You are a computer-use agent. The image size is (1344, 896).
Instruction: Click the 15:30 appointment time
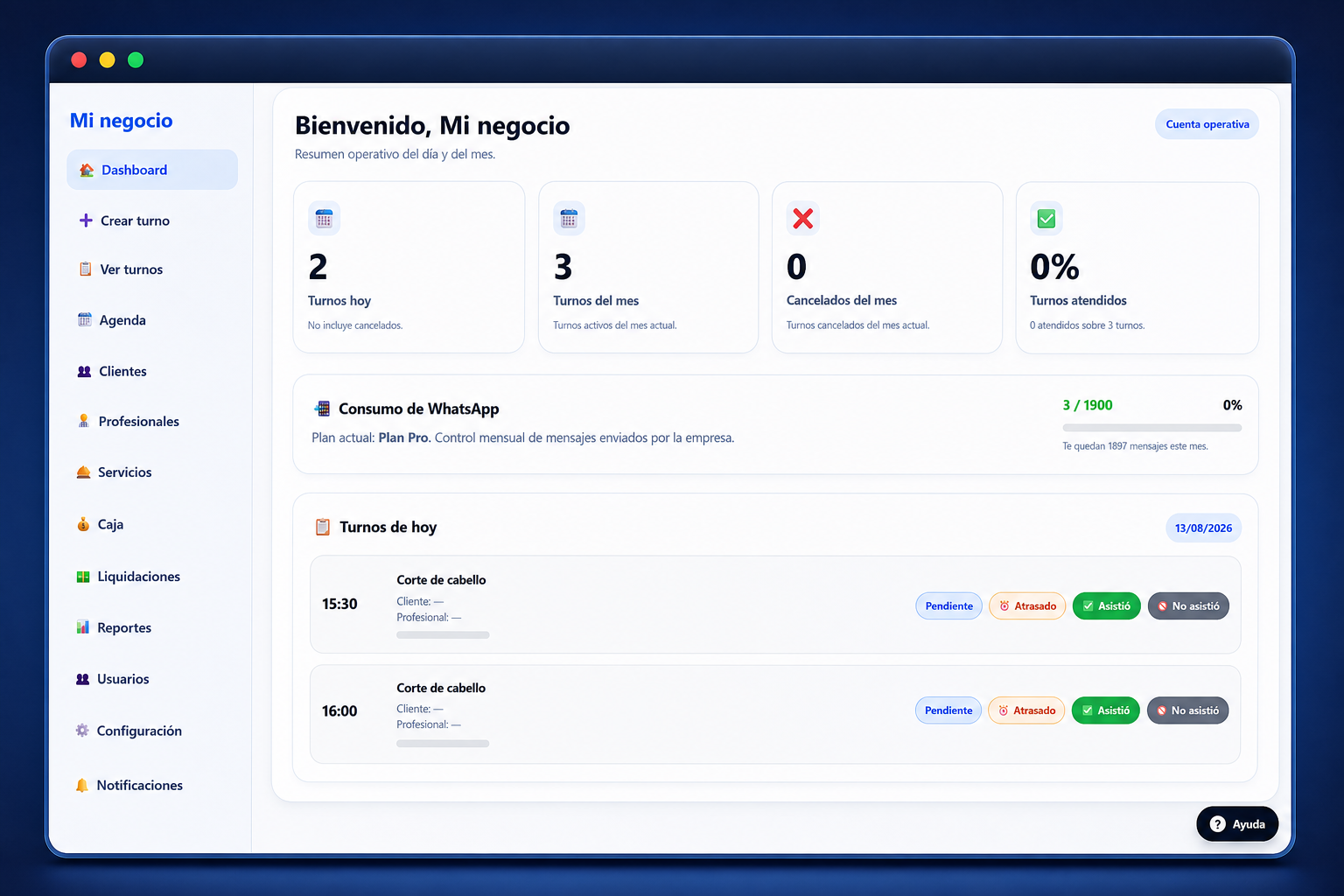coord(339,604)
